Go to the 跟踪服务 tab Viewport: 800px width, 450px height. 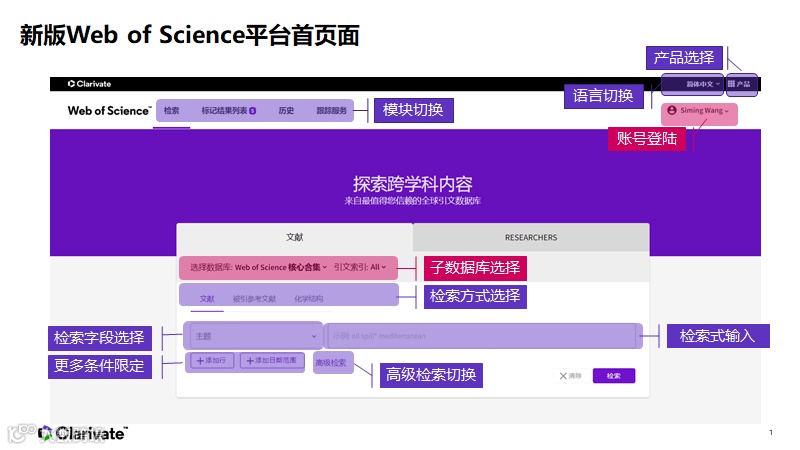point(331,111)
